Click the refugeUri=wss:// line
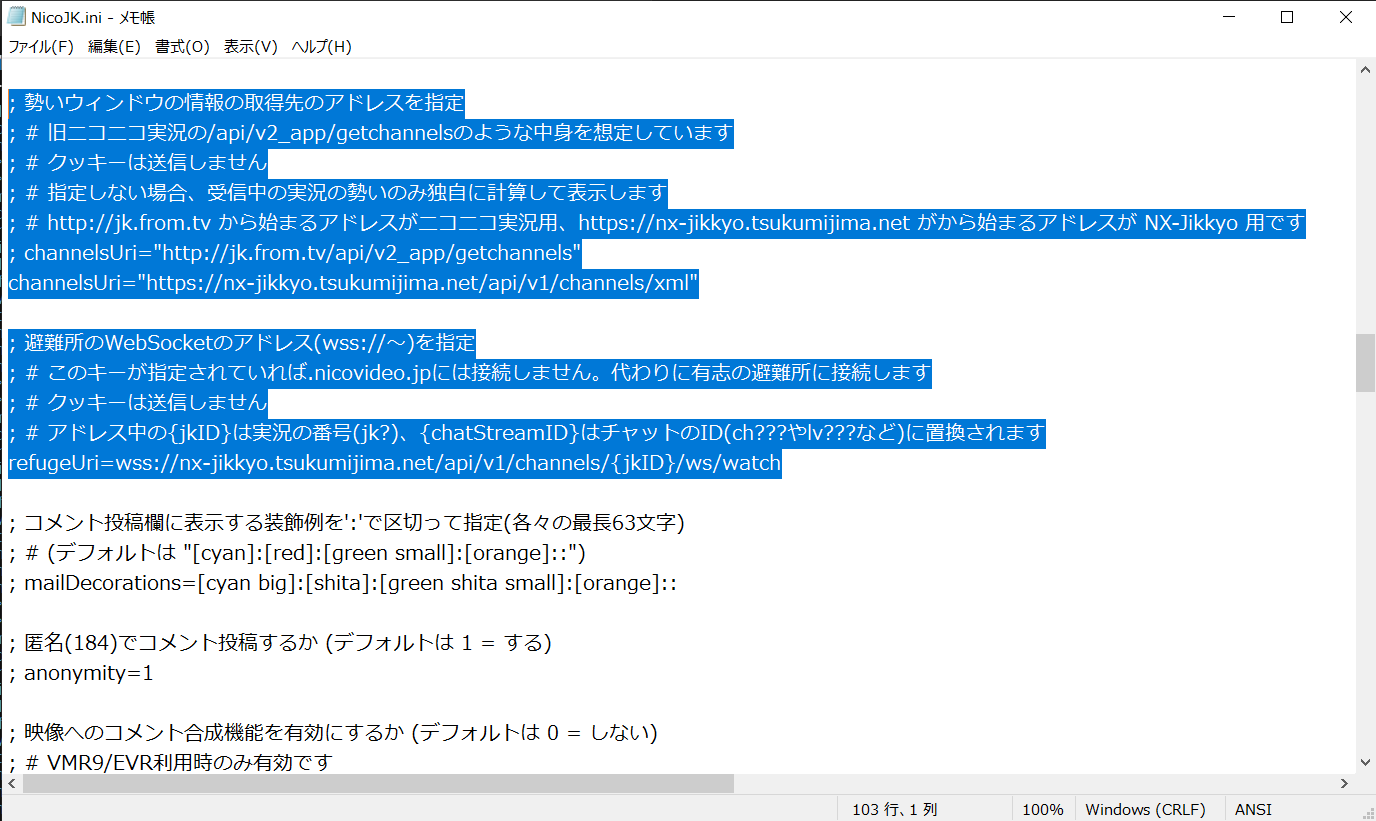This screenshot has width=1376, height=821. tap(395, 463)
